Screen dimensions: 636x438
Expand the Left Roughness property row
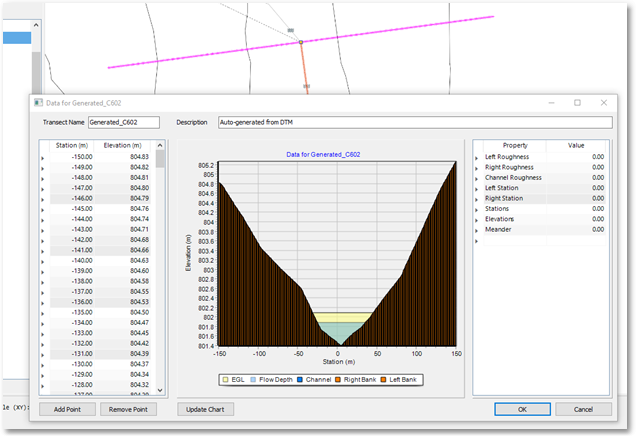tap(477, 157)
